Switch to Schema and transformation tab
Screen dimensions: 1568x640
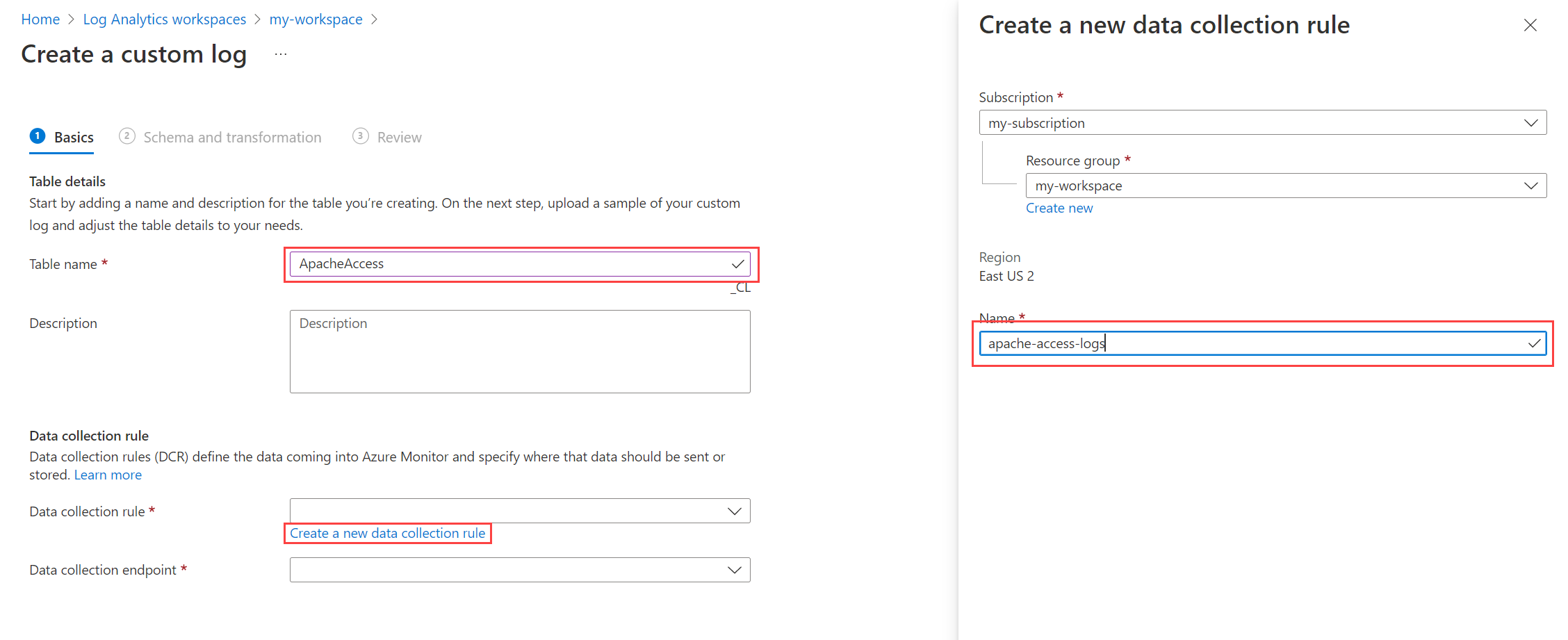coord(232,138)
